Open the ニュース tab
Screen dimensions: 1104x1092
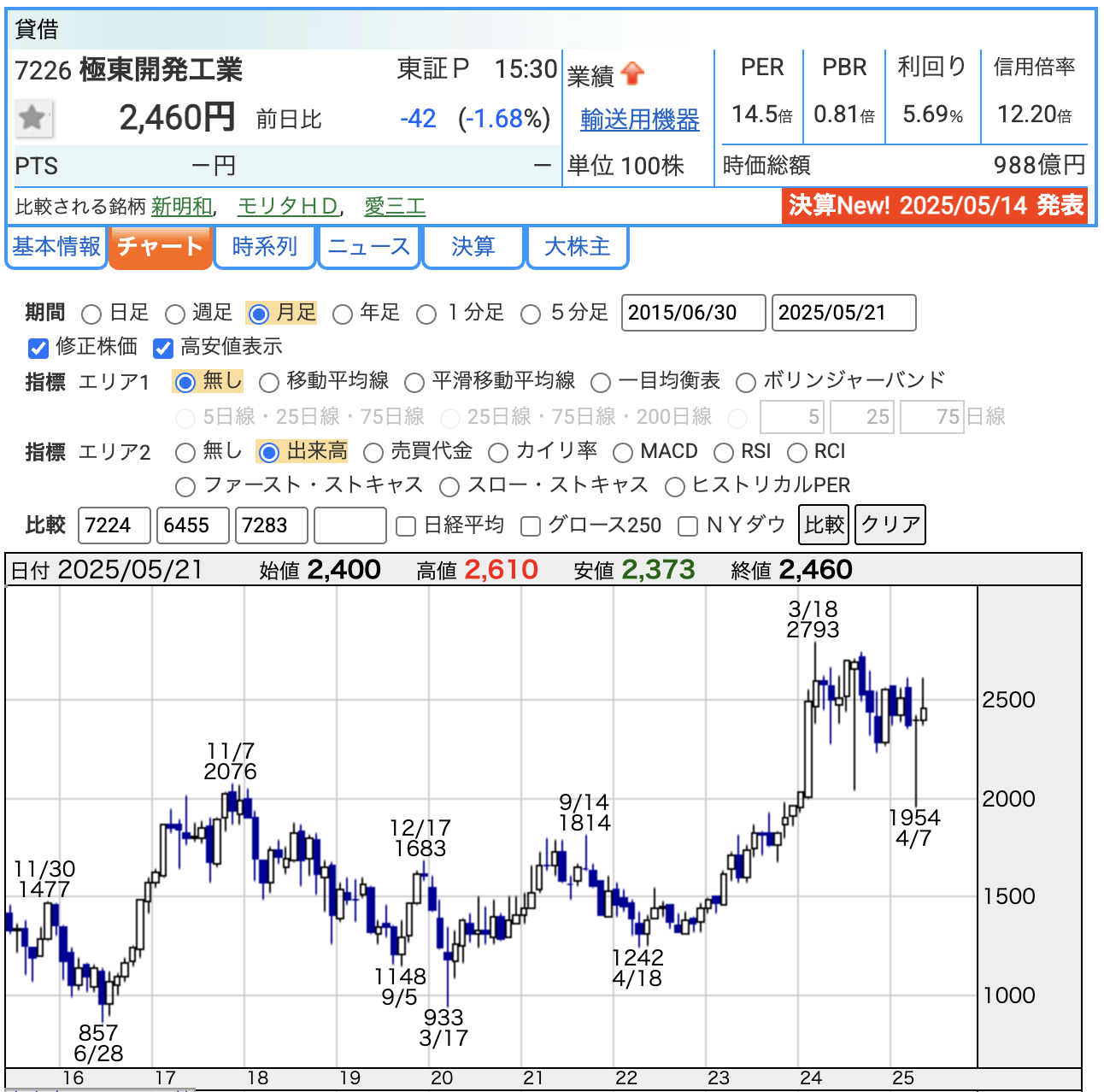click(x=369, y=247)
